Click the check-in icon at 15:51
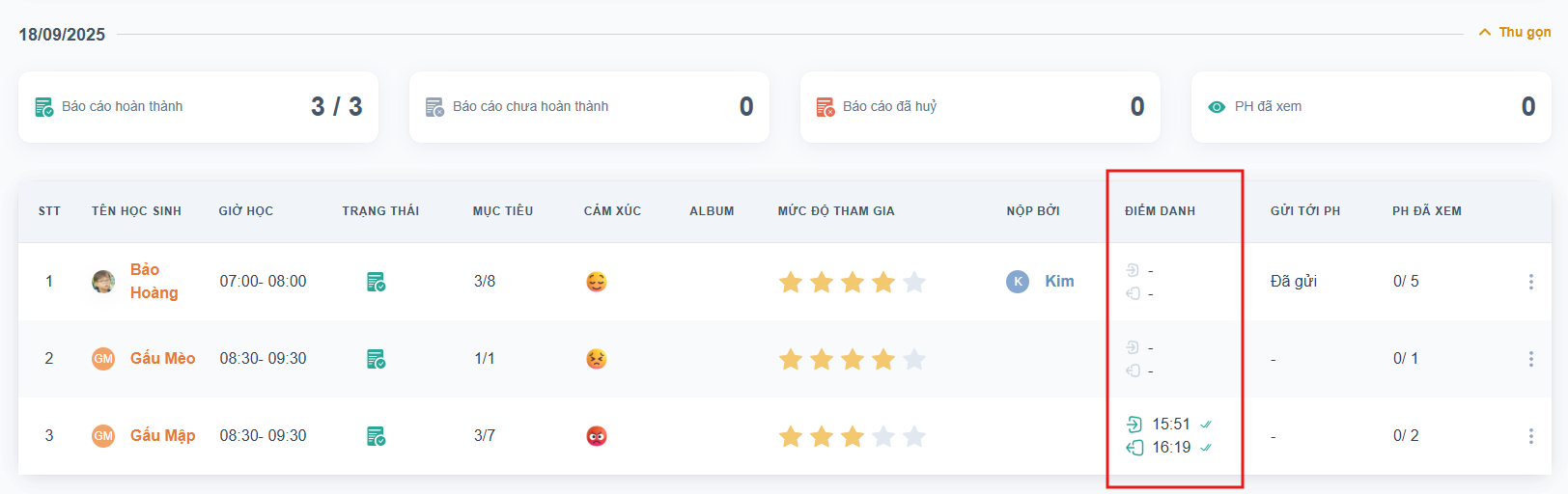This screenshot has height=494, width=1568. pos(1134,425)
